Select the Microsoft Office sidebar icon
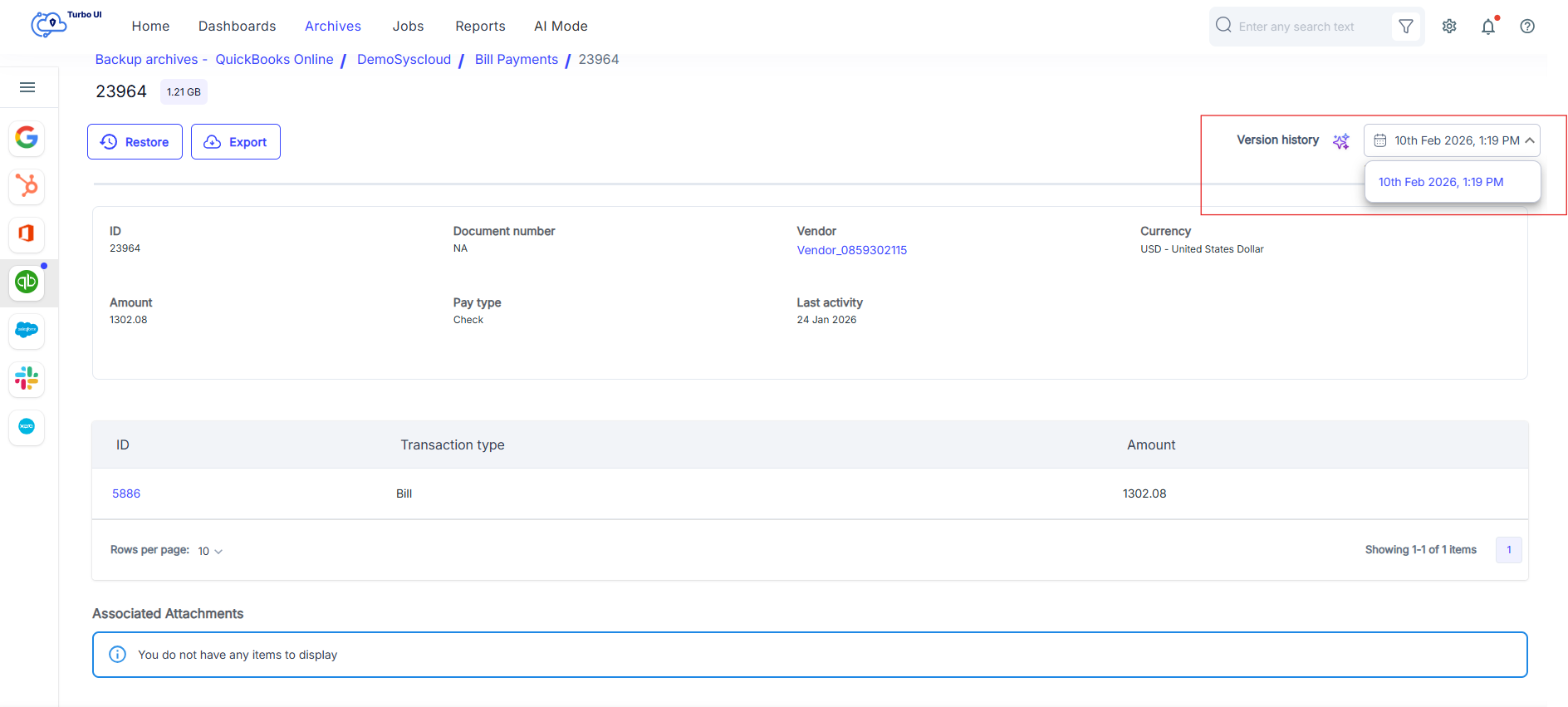Image resolution: width=1568 pixels, height=707 pixels. coord(27,233)
